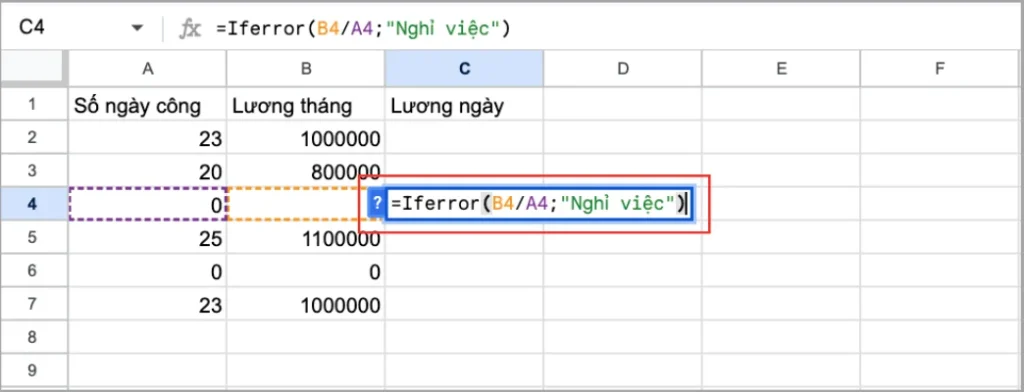
Task: Select row 4 header
Action: coord(34,204)
